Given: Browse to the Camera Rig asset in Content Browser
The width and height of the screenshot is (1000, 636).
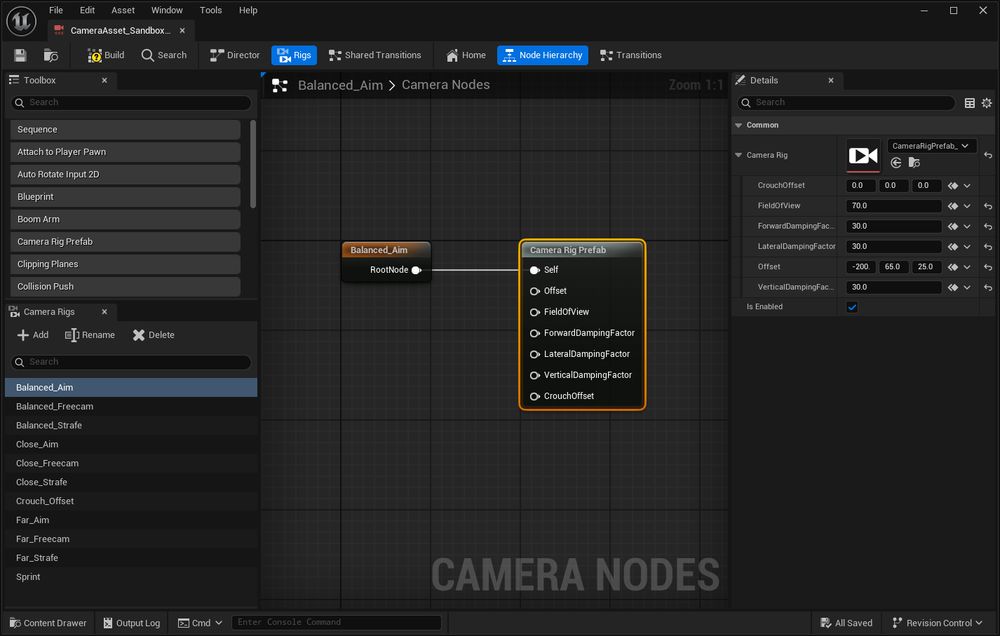Looking at the screenshot, I should (914, 163).
